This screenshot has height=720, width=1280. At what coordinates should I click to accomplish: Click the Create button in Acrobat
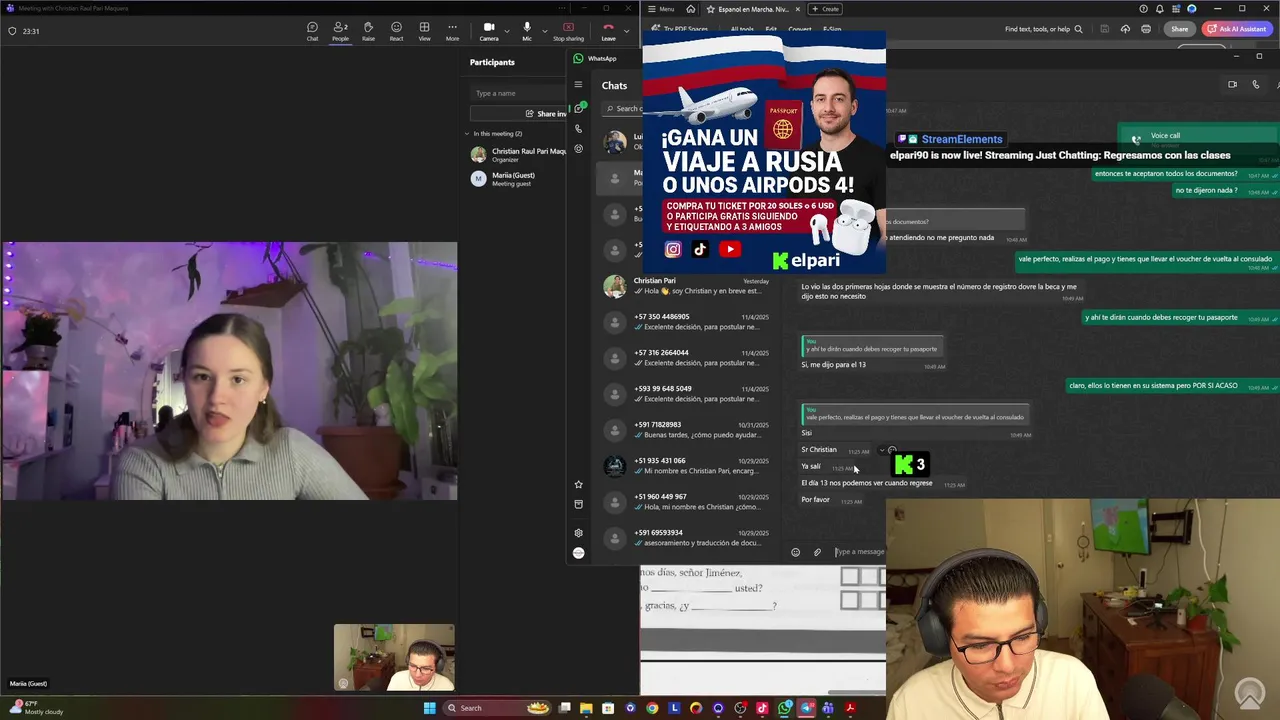pos(826,9)
